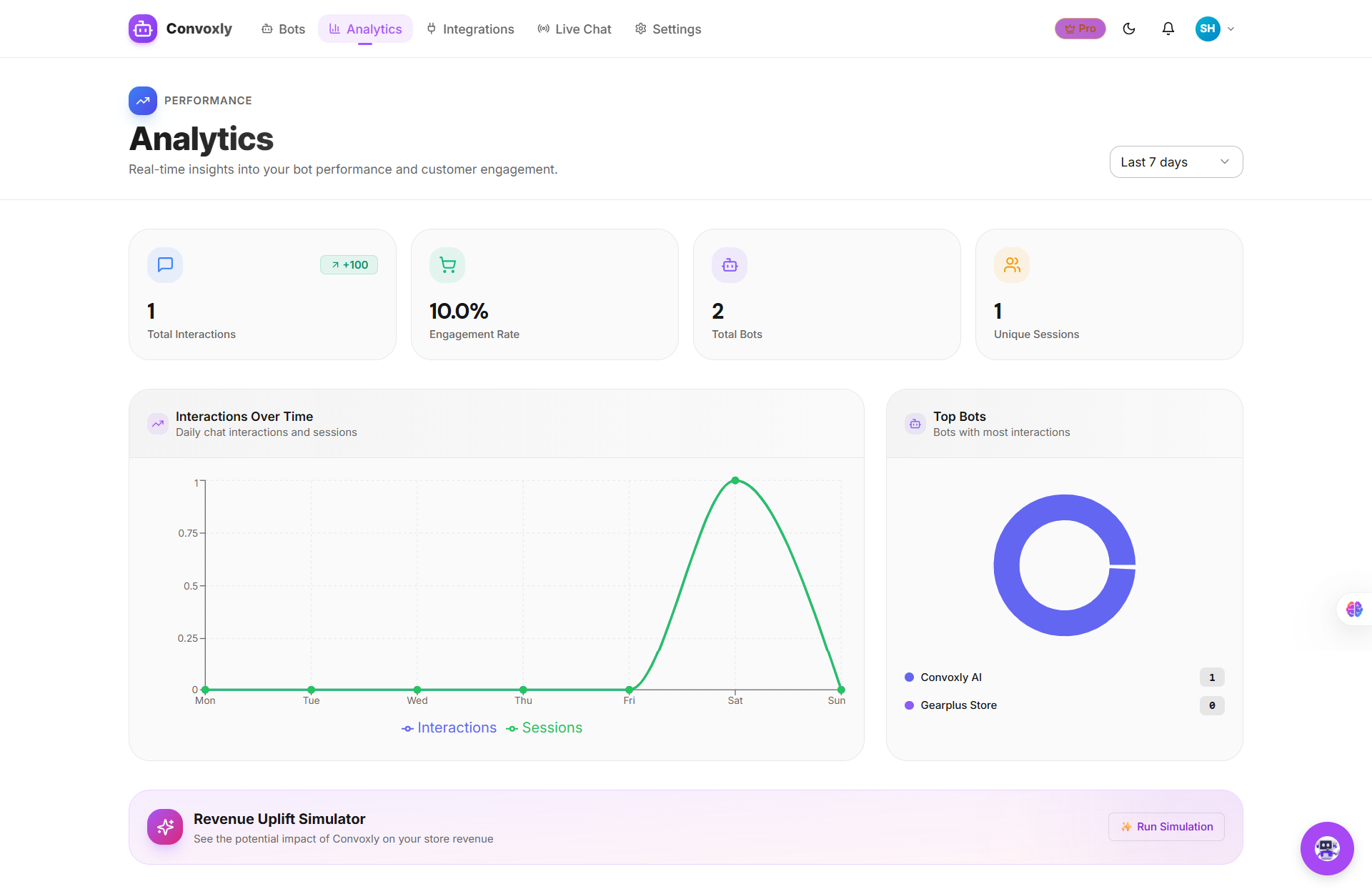Viewport: 1372px width, 894px height.
Task: Click the Unique Sessions users icon
Action: click(x=1012, y=265)
